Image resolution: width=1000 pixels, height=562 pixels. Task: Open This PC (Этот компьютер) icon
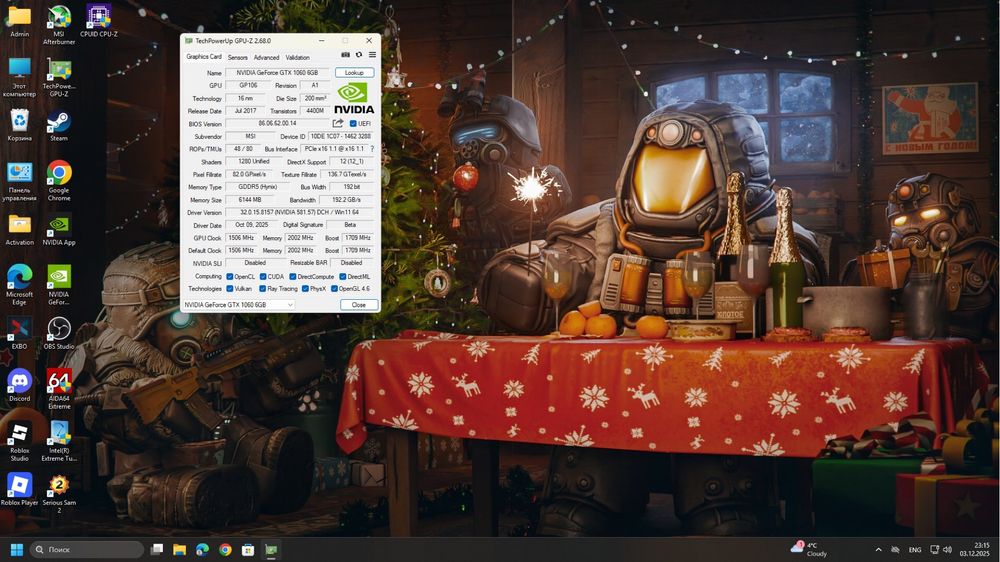(x=19, y=77)
